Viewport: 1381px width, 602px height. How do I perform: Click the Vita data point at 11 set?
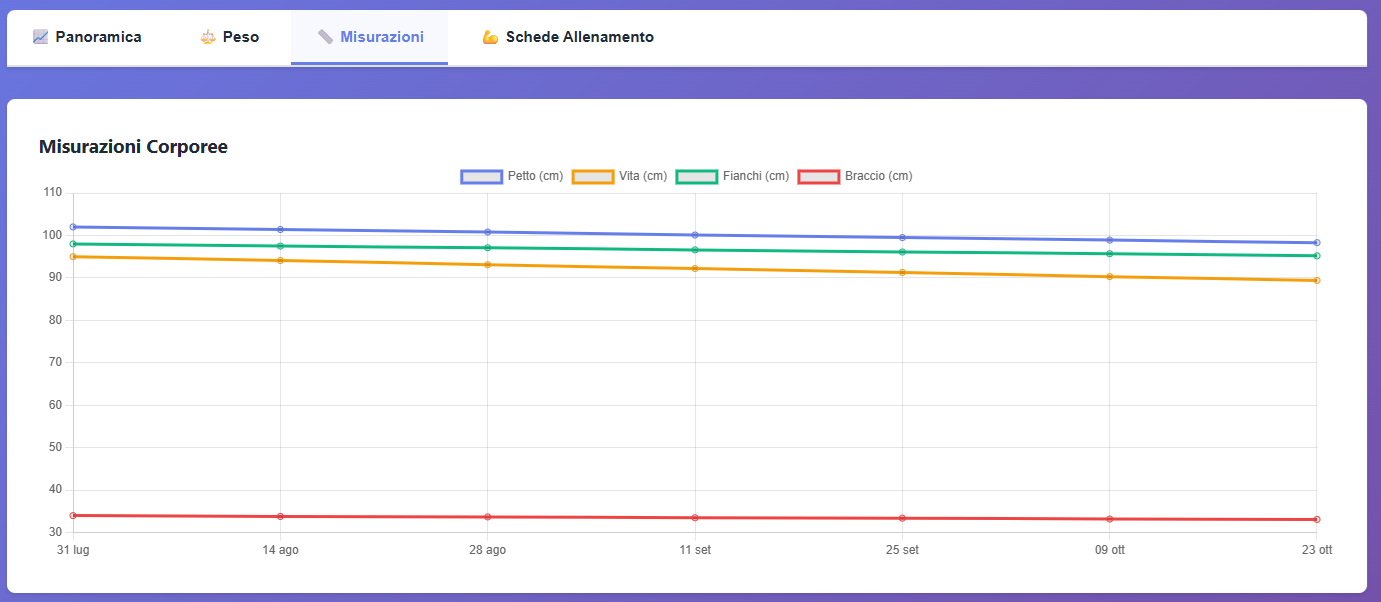(x=696, y=268)
